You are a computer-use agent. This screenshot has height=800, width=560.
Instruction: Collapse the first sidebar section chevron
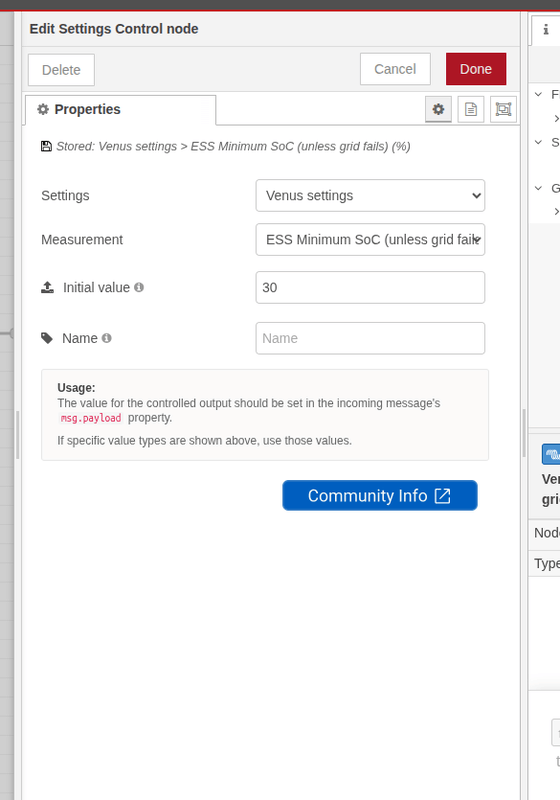[x=539, y=94]
